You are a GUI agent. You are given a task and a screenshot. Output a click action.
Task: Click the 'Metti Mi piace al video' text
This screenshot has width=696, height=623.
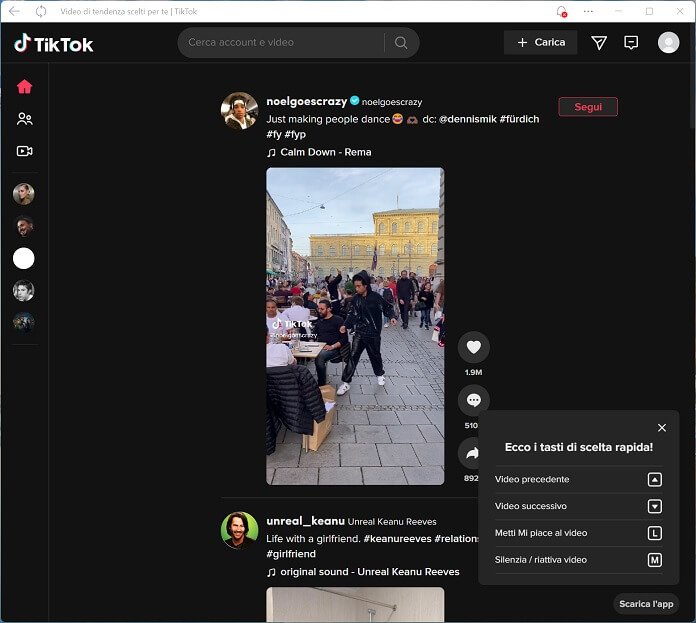point(541,533)
